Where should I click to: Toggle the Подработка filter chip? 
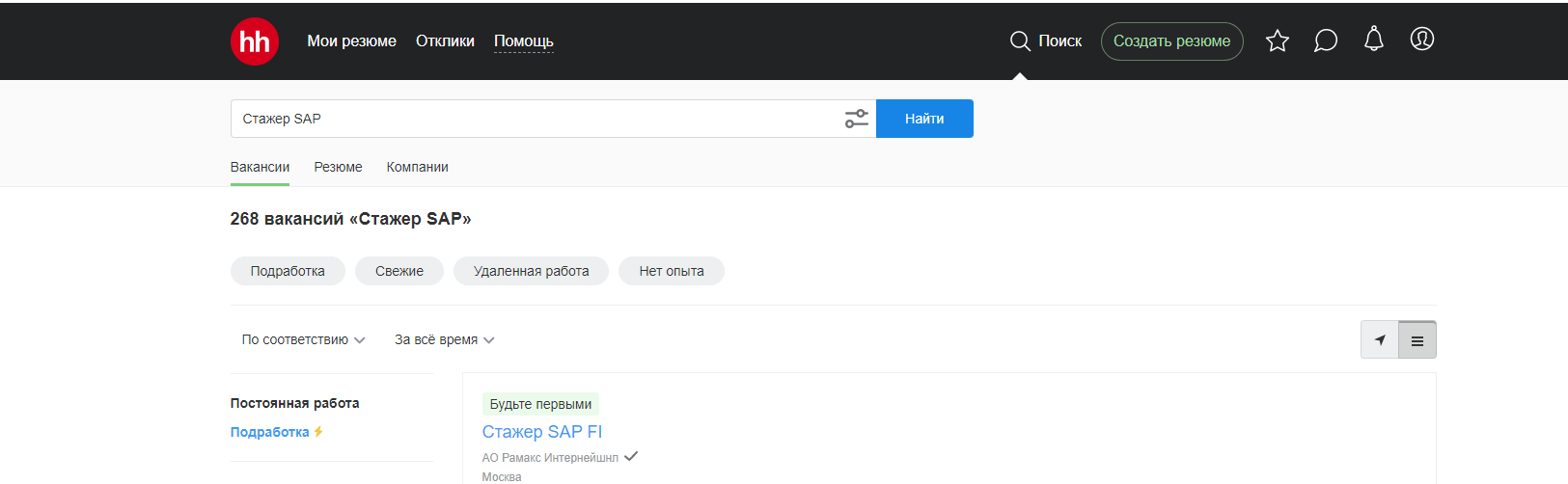coord(288,271)
